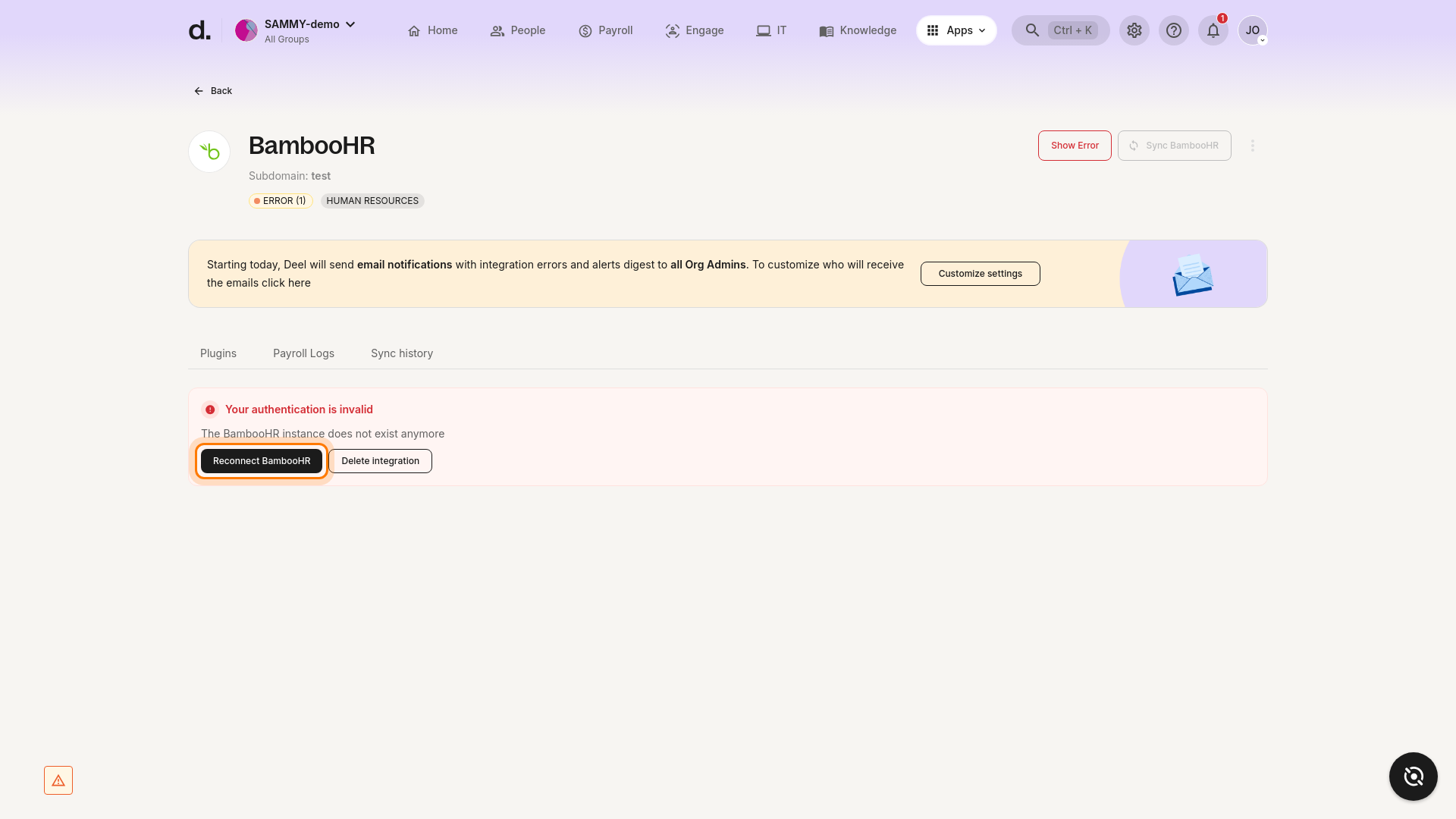
Task: Click the 'Your authentication is invalid' heading
Action: tap(299, 409)
